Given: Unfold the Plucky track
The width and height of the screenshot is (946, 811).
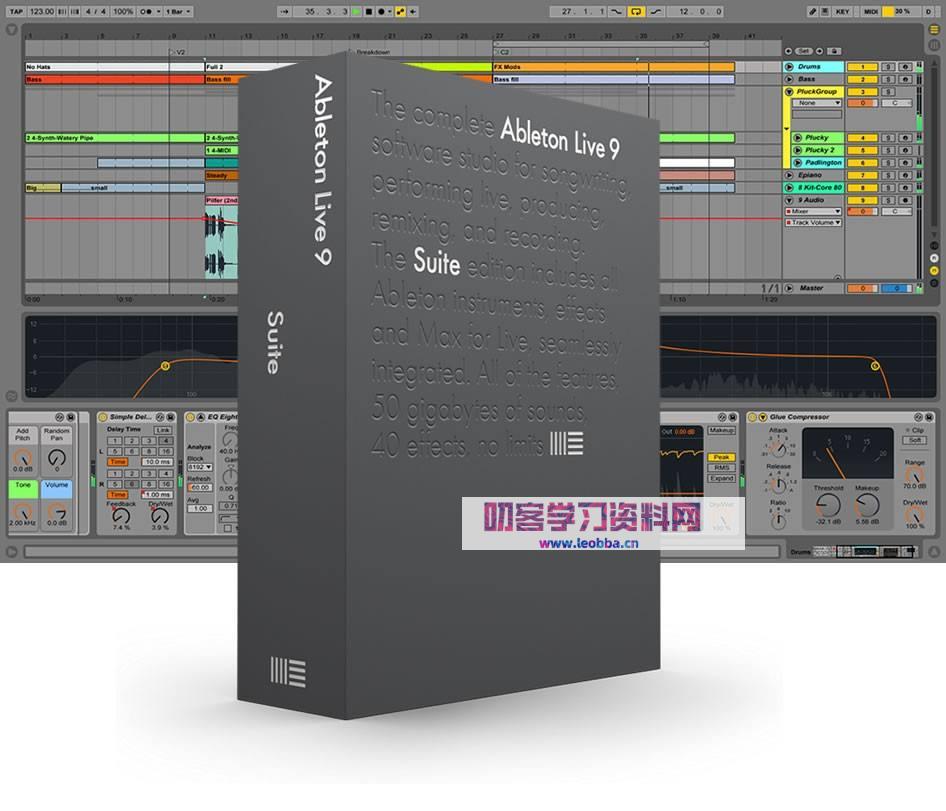Looking at the screenshot, I should pos(798,138).
